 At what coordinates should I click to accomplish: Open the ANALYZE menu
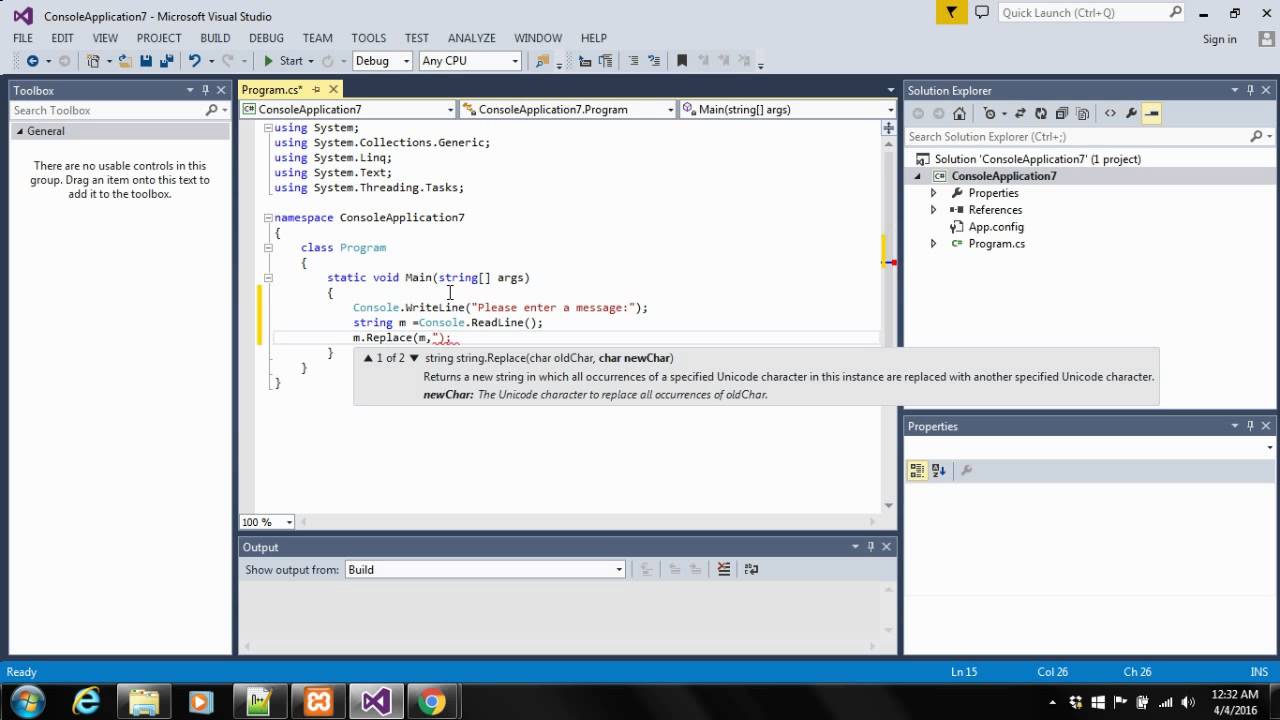472,38
